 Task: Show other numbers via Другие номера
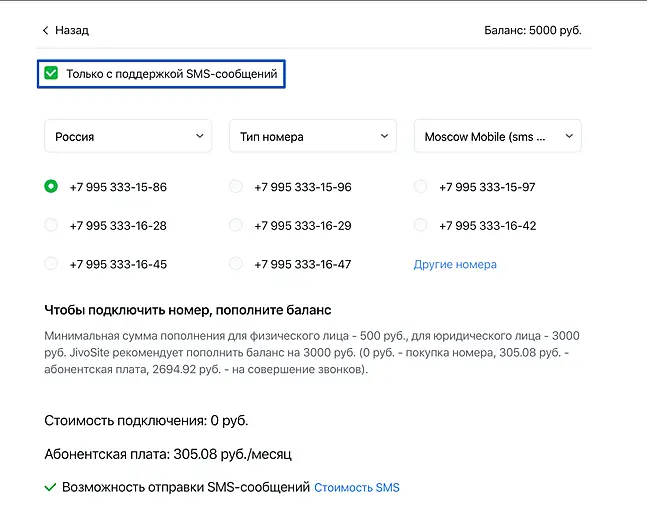click(x=455, y=265)
